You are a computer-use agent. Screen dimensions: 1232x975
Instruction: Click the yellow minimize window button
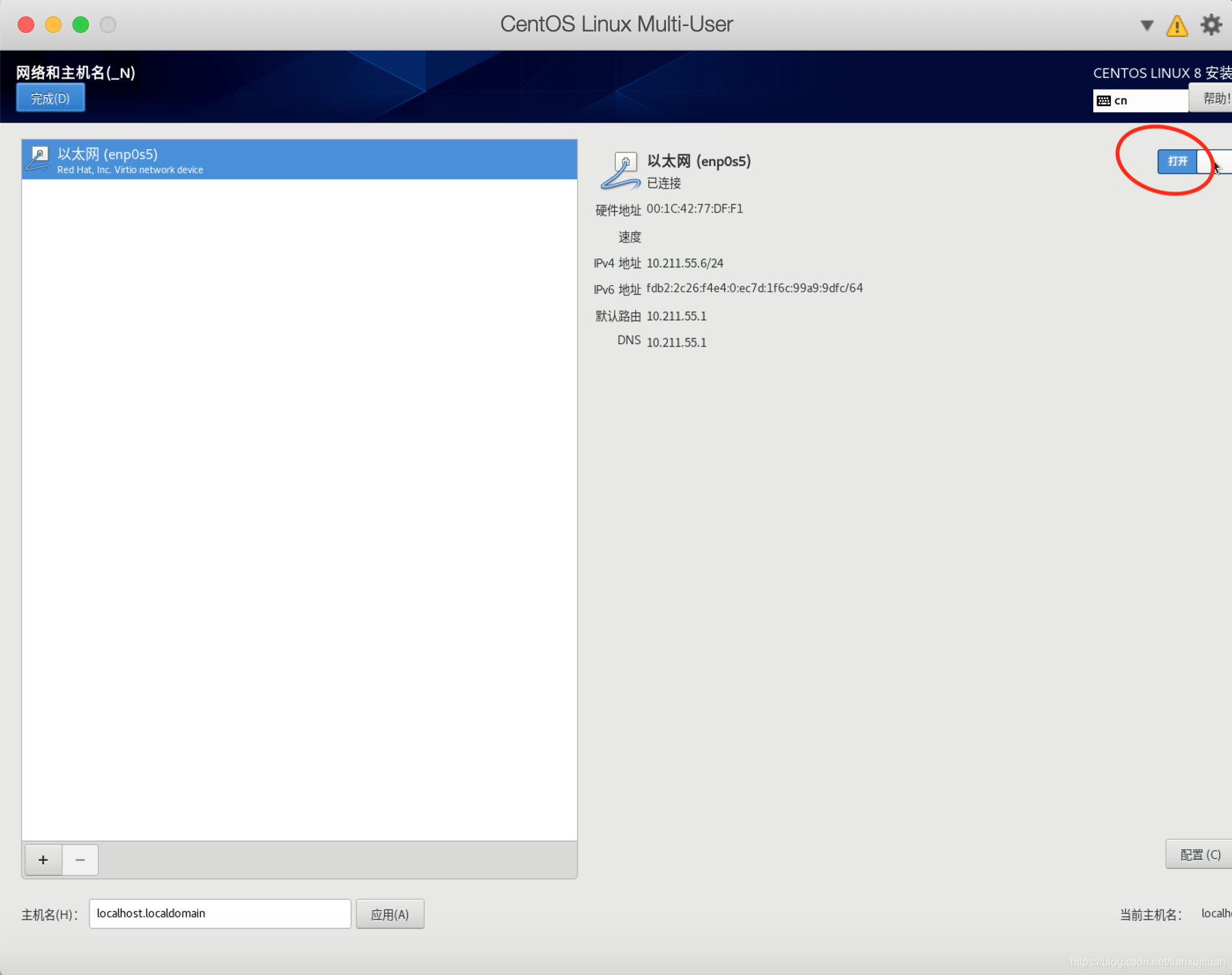pos(53,25)
